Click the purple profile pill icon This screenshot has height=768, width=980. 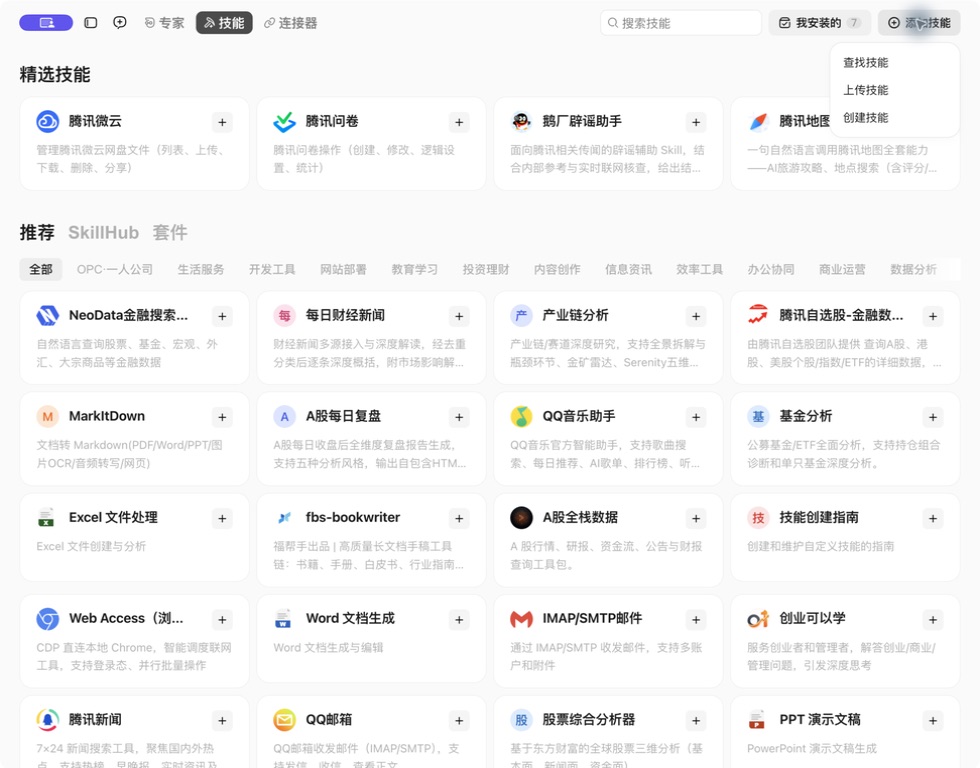[46, 23]
